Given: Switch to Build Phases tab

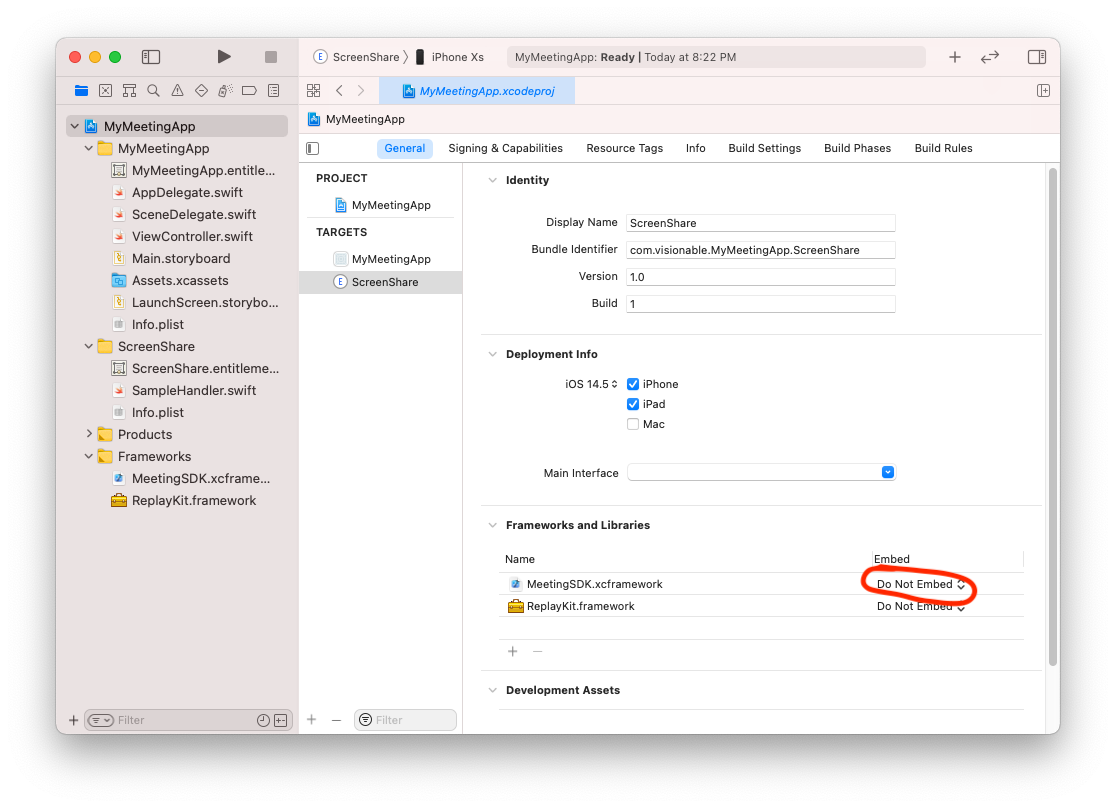Looking at the screenshot, I should click(x=857, y=148).
